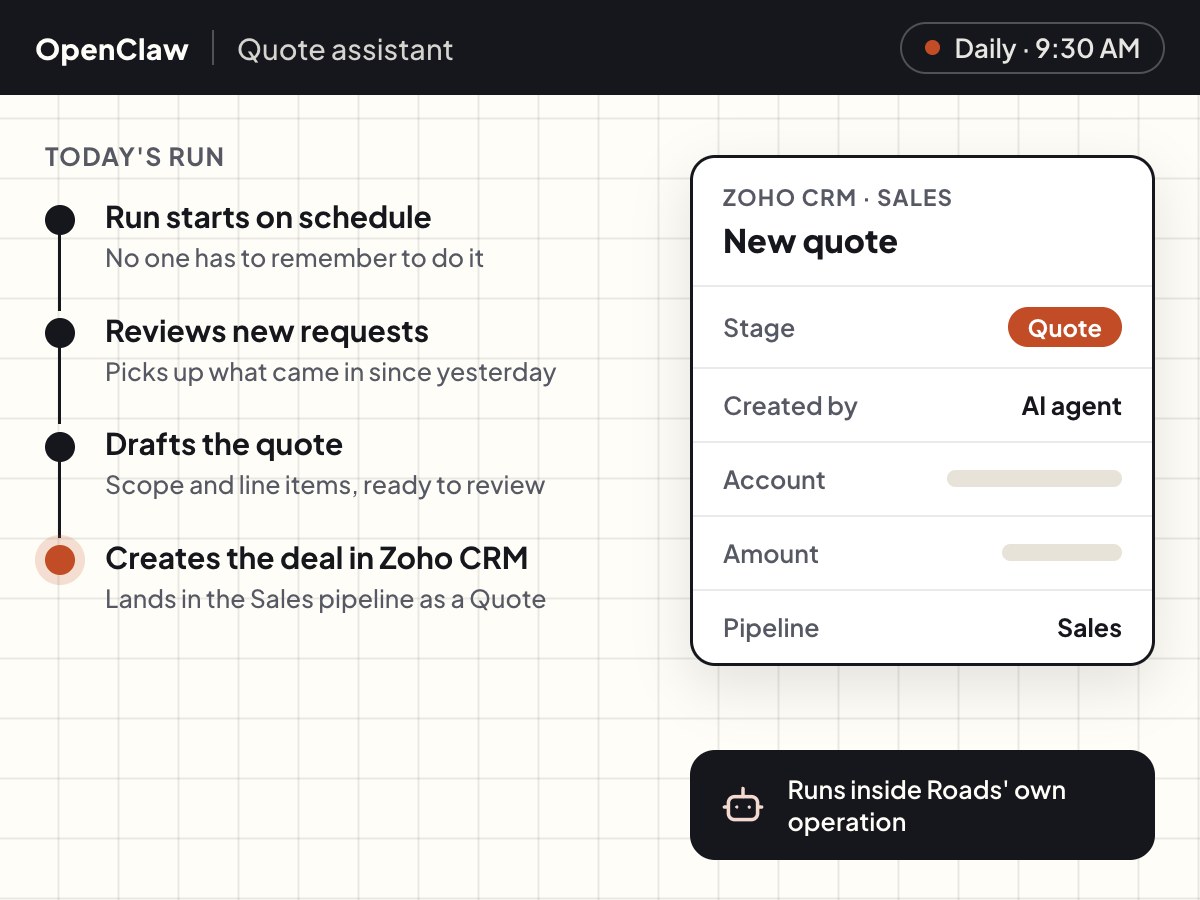Click the timeline dot beside Run starts on schedule
Screen dimensions: 1200x900
(60, 220)
